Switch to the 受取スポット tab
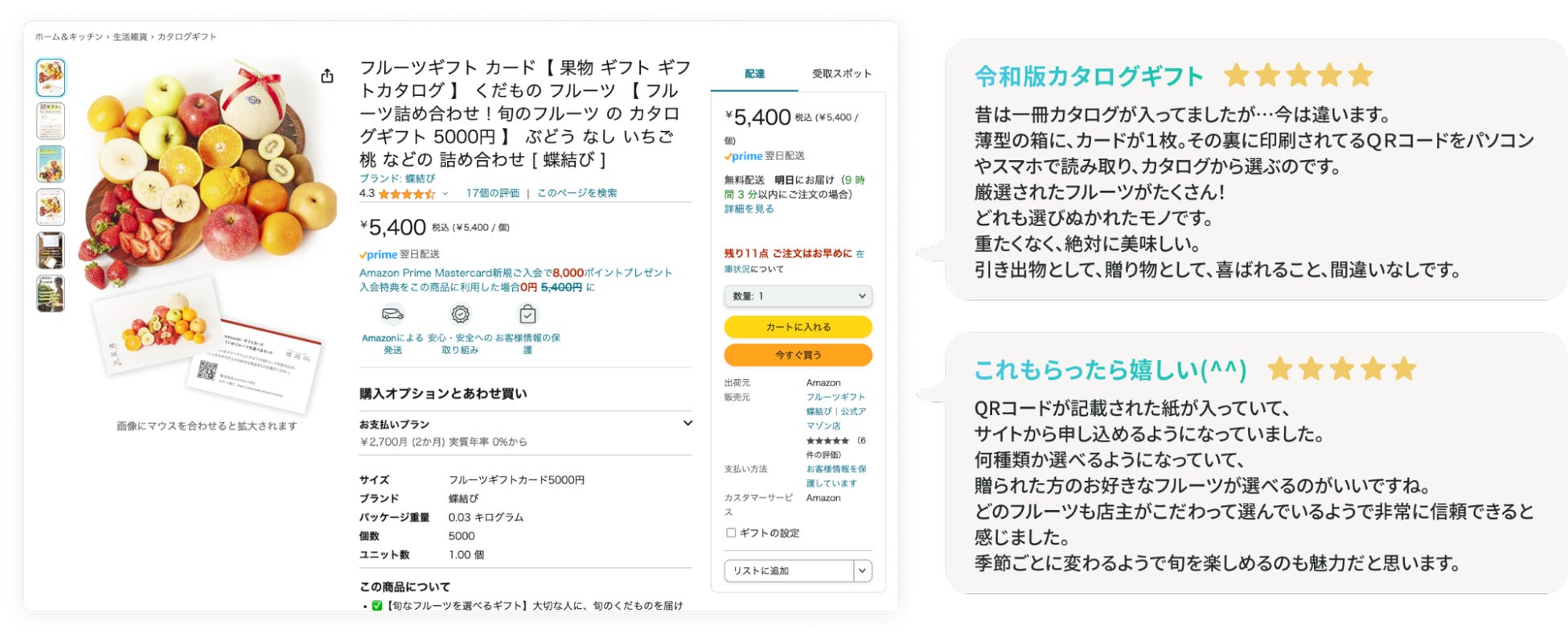Screen dimensions: 1568x638 click(x=841, y=74)
